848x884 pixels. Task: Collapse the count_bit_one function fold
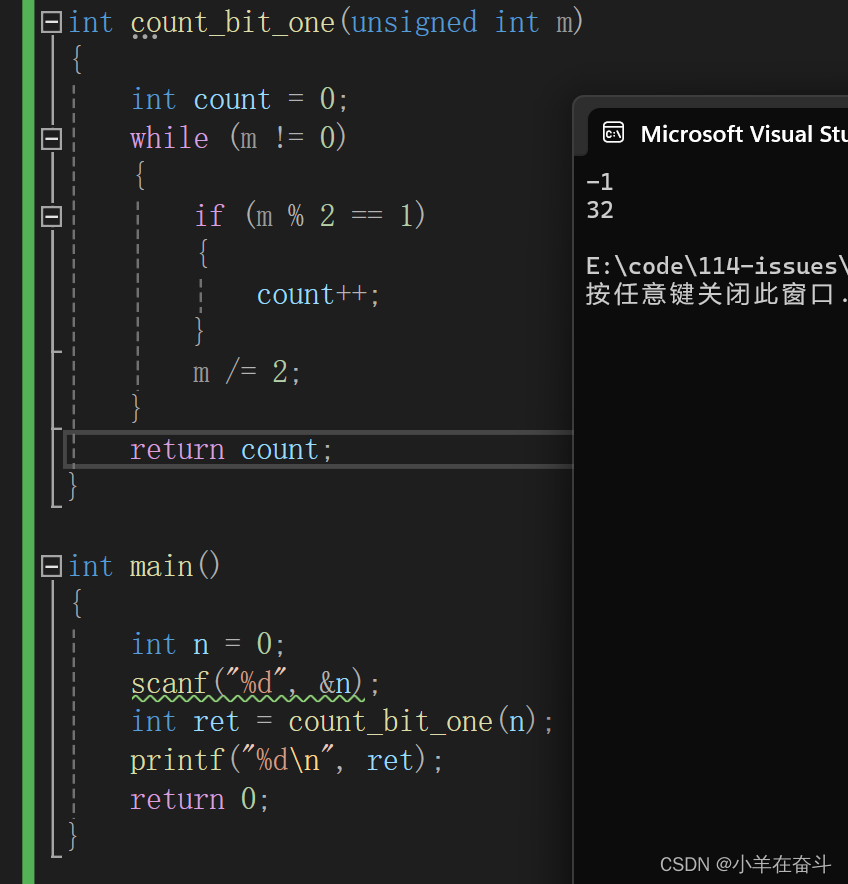(51, 23)
